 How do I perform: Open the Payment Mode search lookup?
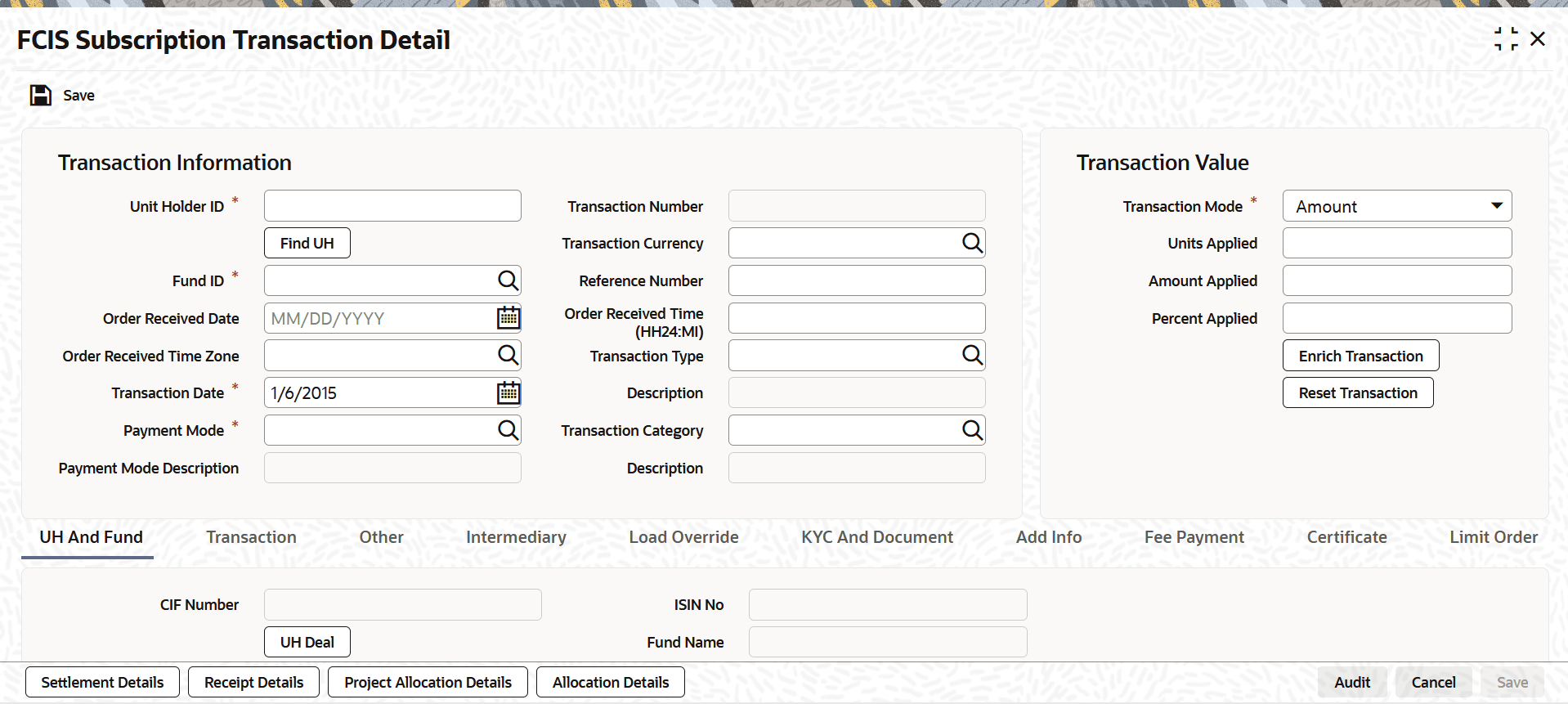(508, 430)
